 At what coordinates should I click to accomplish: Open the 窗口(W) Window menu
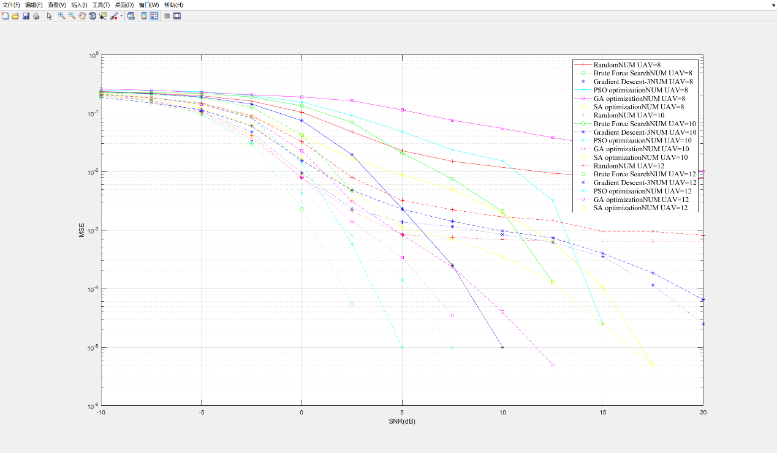[x=149, y=5]
